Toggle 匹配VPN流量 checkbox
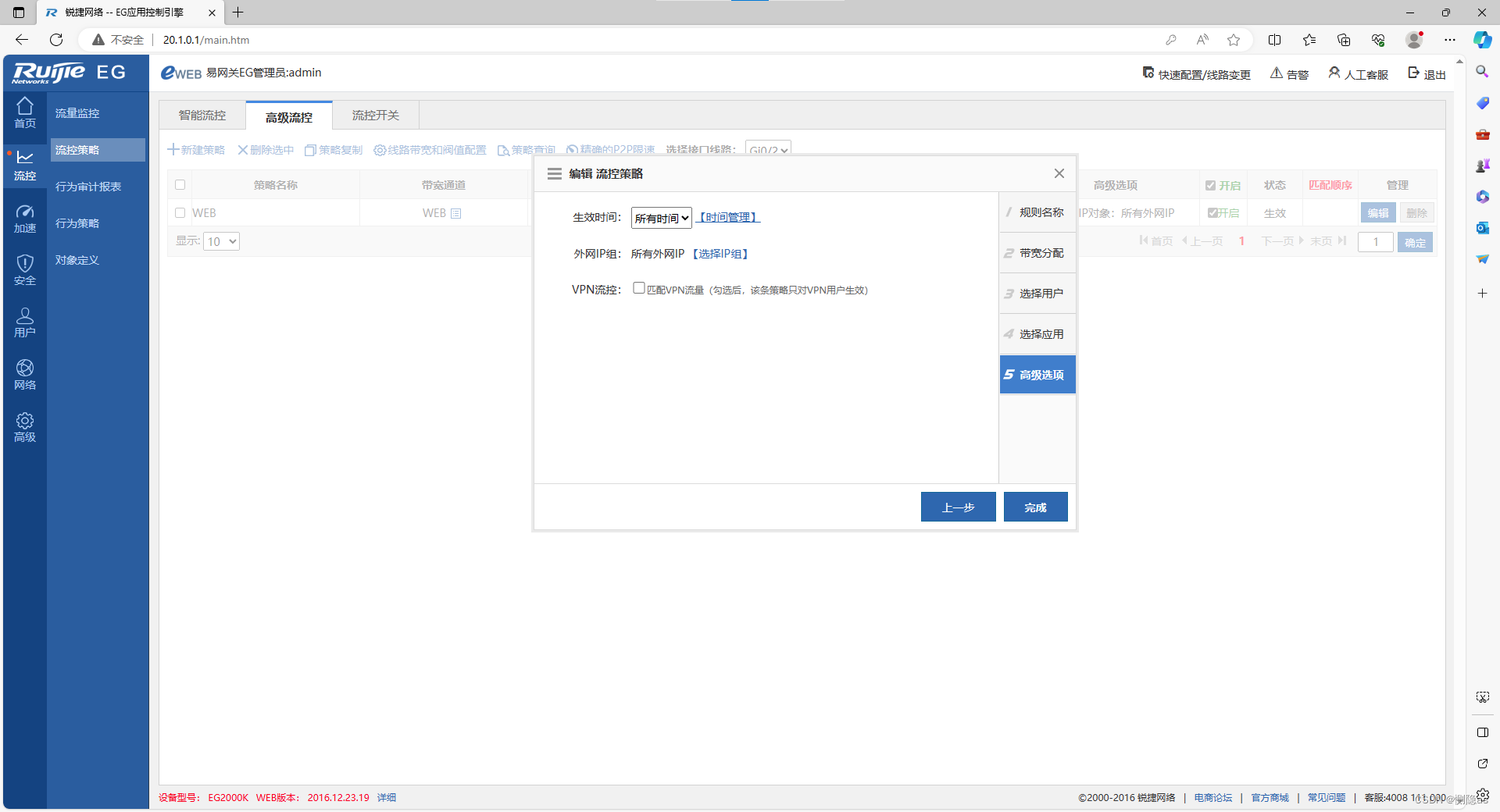 [639, 288]
